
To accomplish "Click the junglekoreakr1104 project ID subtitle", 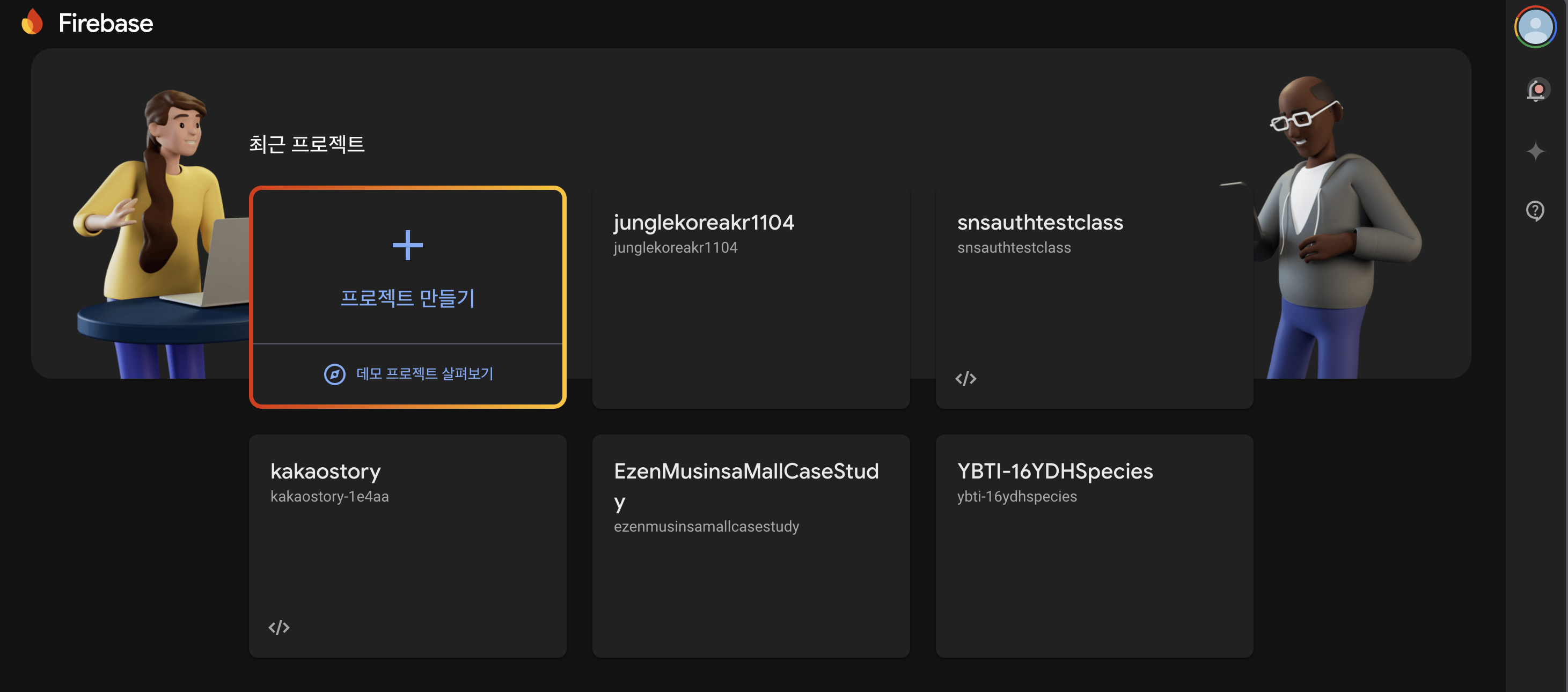I will [x=675, y=248].
